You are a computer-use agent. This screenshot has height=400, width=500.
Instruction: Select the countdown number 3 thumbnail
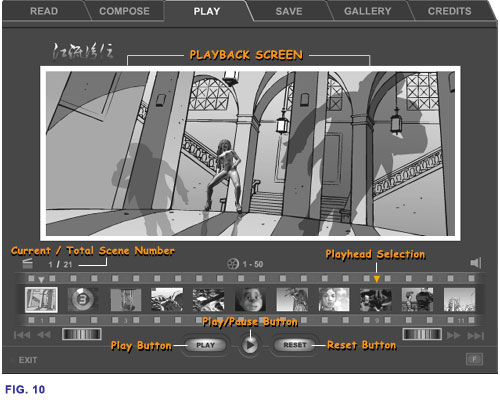tap(82, 300)
